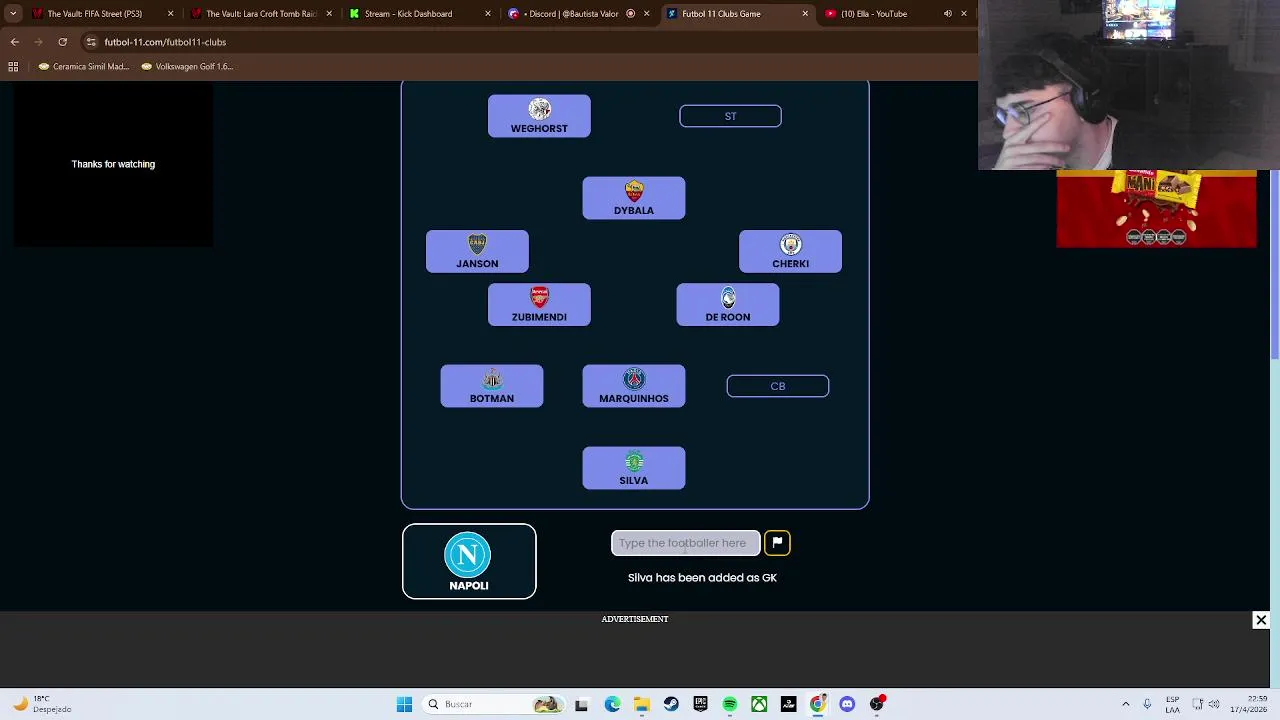The image size is (1280, 720).
Task: Switch to the Discord browser tab
Action: [x=578, y=14]
